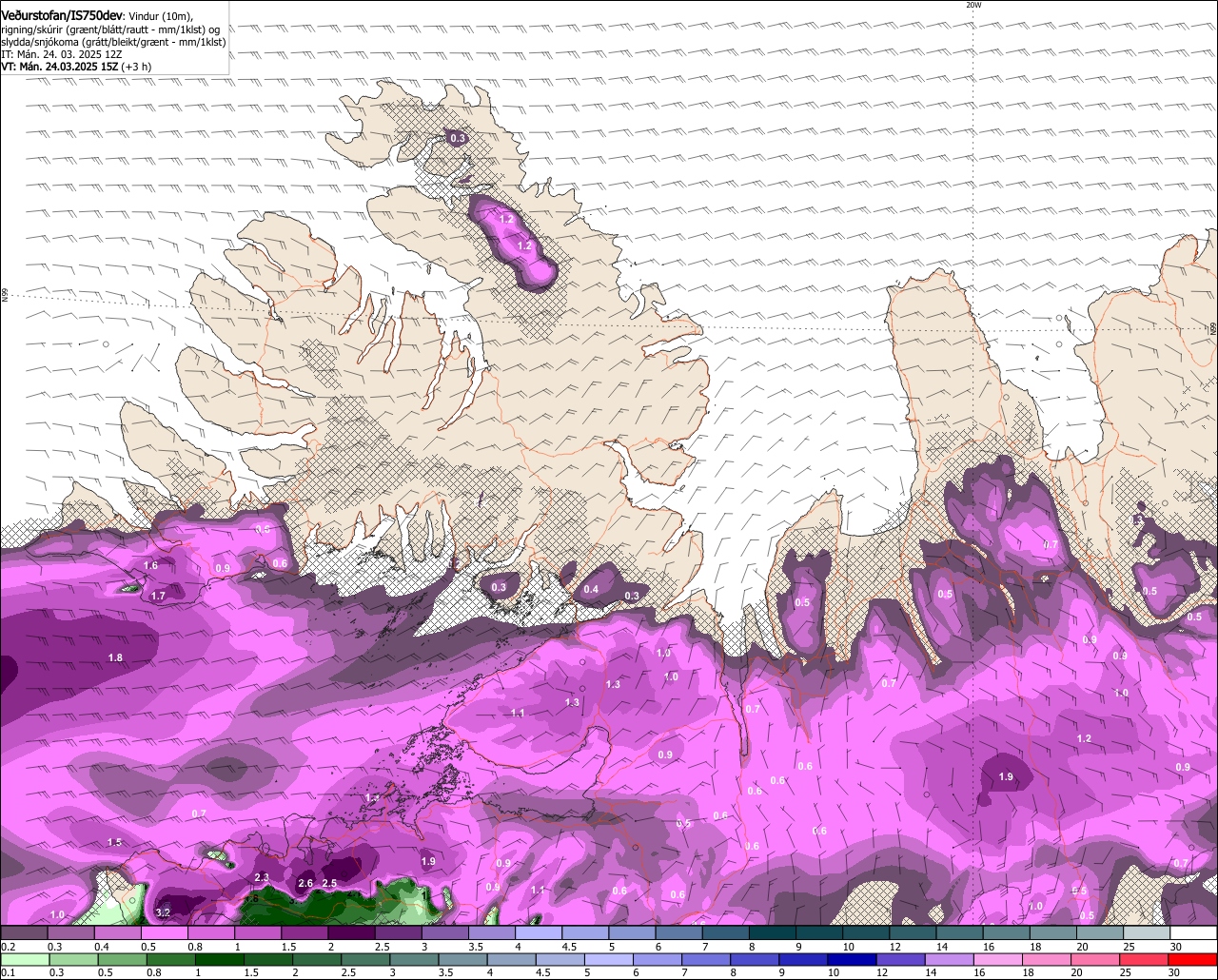Click bright pink snow swatch between 0.5 and 0.8
Image resolution: width=1218 pixels, height=980 pixels.
coord(164,932)
